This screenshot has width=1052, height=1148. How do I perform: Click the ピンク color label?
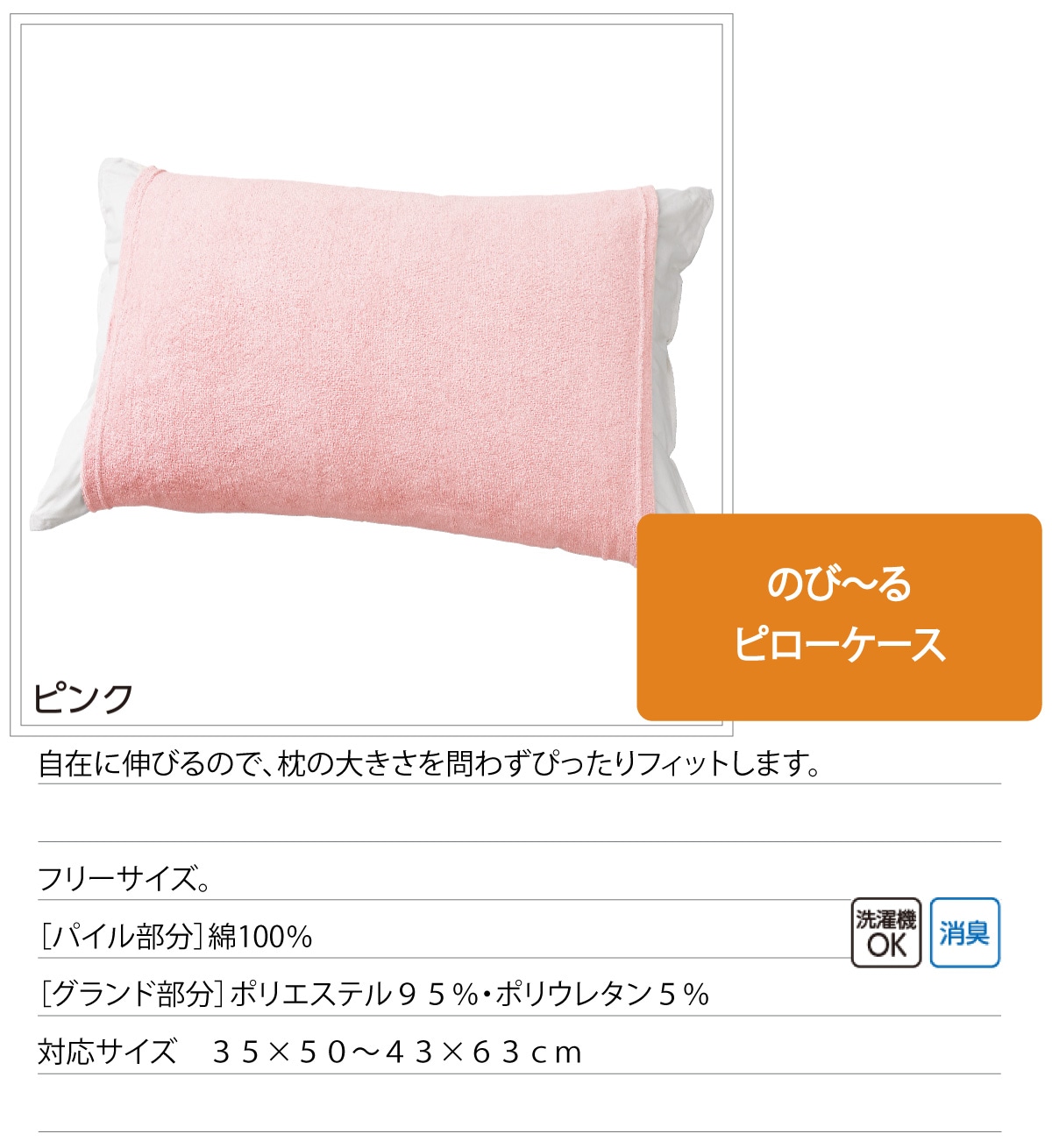[x=83, y=698]
